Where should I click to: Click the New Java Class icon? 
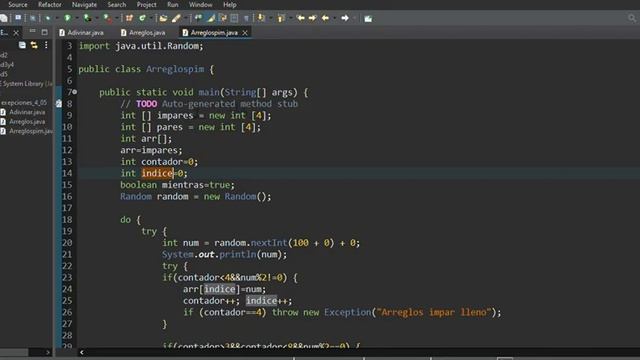click(142, 18)
